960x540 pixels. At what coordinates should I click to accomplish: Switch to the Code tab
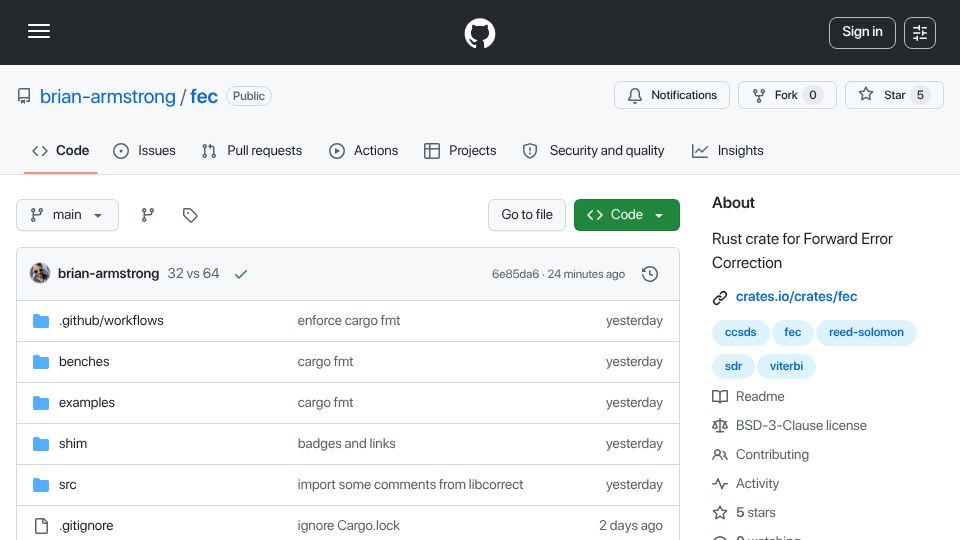pos(61,151)
